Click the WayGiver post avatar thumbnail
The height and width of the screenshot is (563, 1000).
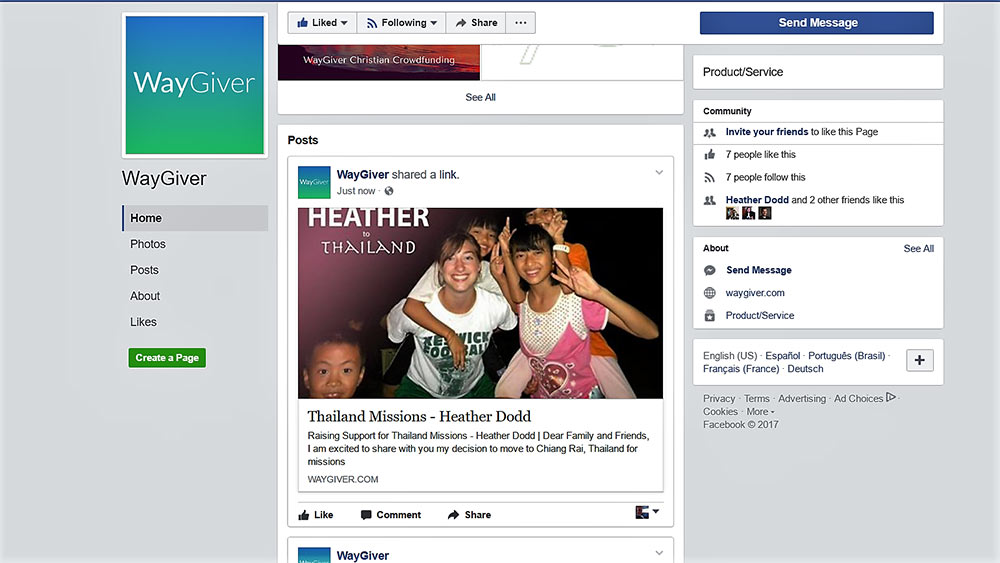(x=314, y=182)
